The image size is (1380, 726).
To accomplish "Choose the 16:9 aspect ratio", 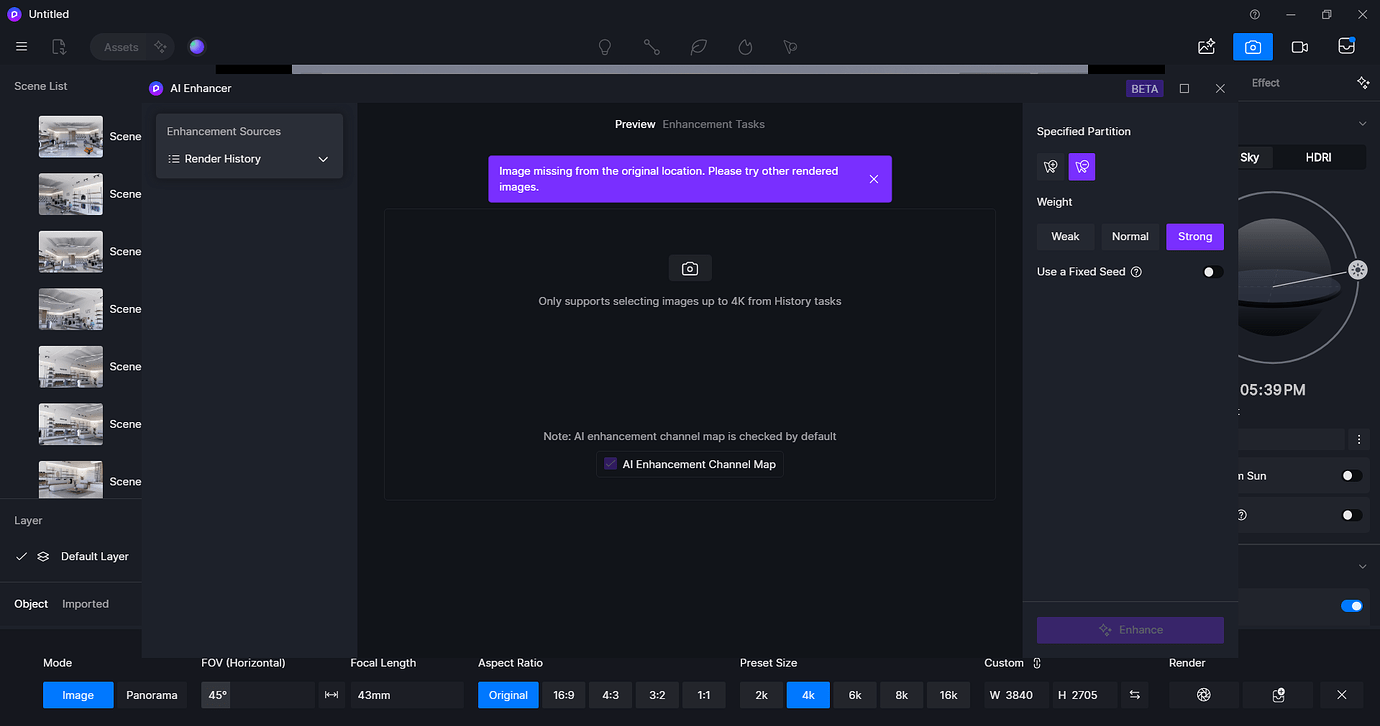I will click(564, 695).
